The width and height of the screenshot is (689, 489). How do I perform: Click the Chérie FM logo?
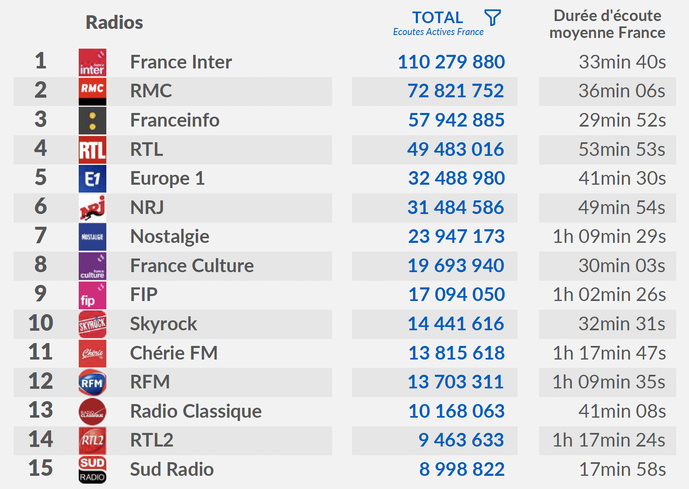click(x=92, y=353)
